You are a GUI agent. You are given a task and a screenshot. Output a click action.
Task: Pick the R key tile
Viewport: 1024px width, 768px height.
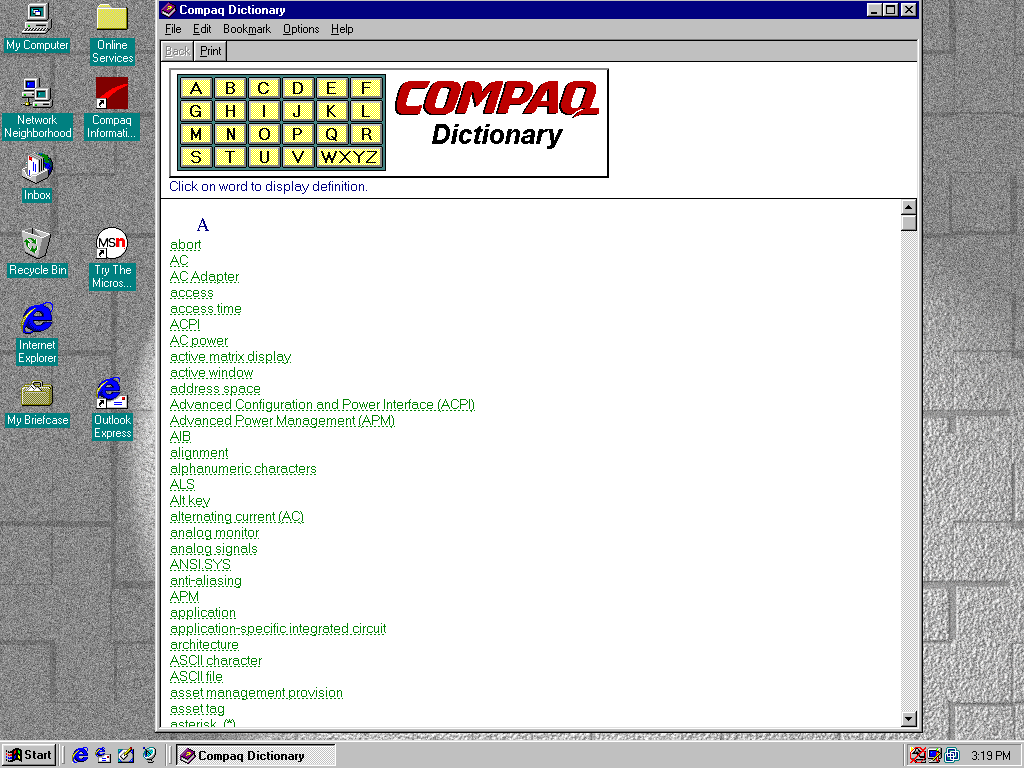(x=366, y=134)
